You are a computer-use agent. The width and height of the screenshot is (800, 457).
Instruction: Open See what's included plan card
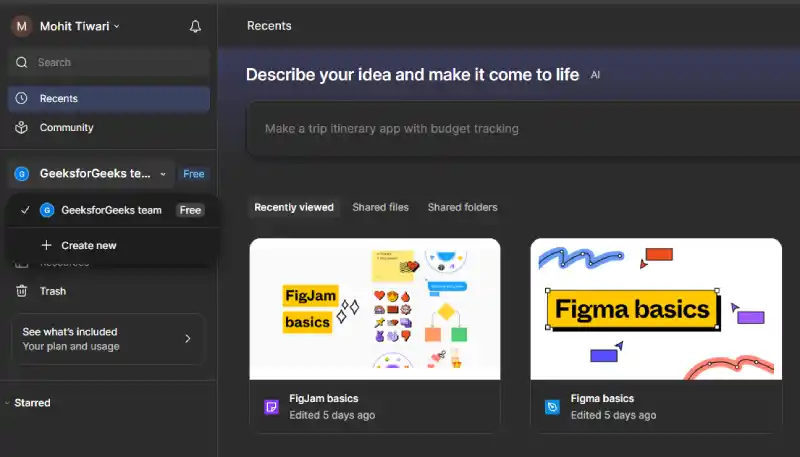108,339
